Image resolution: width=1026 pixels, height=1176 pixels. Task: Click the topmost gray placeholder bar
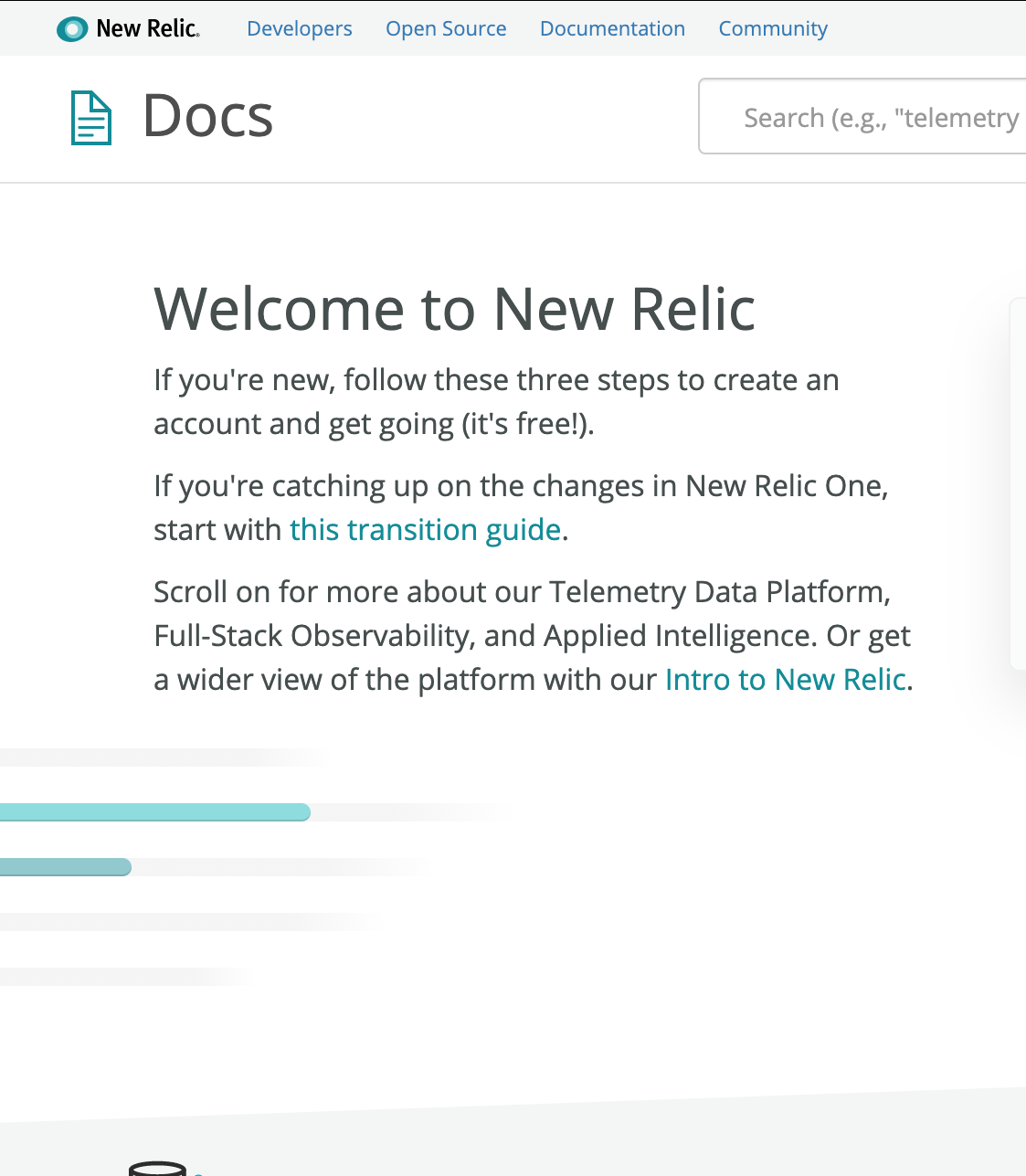(164, 758)
